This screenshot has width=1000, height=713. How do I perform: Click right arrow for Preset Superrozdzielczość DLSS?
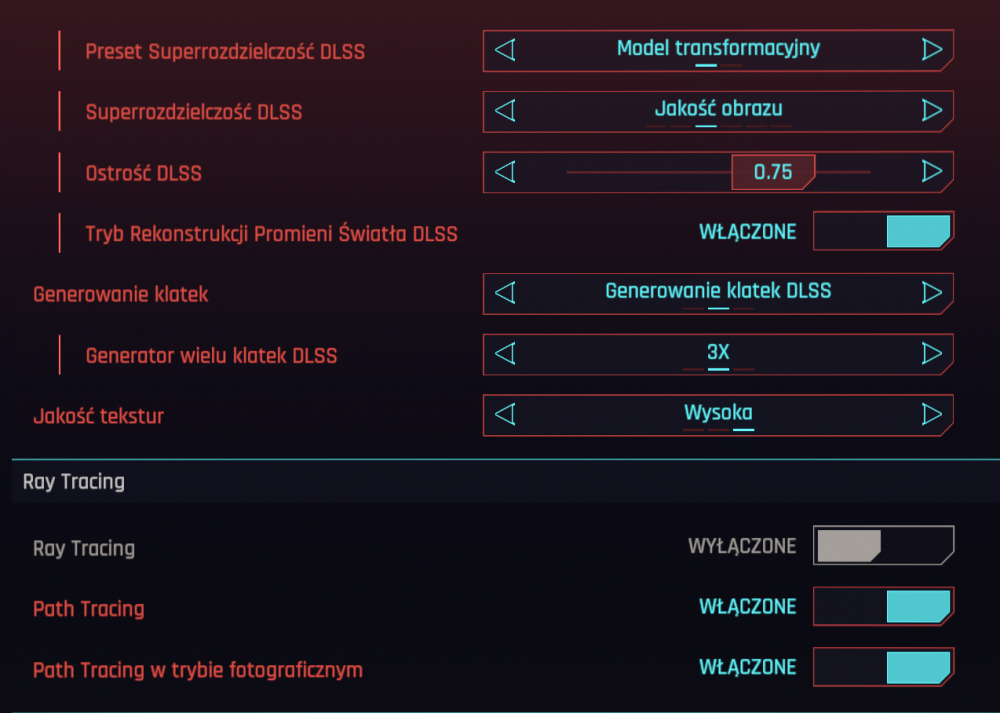(x=932, y=50)
